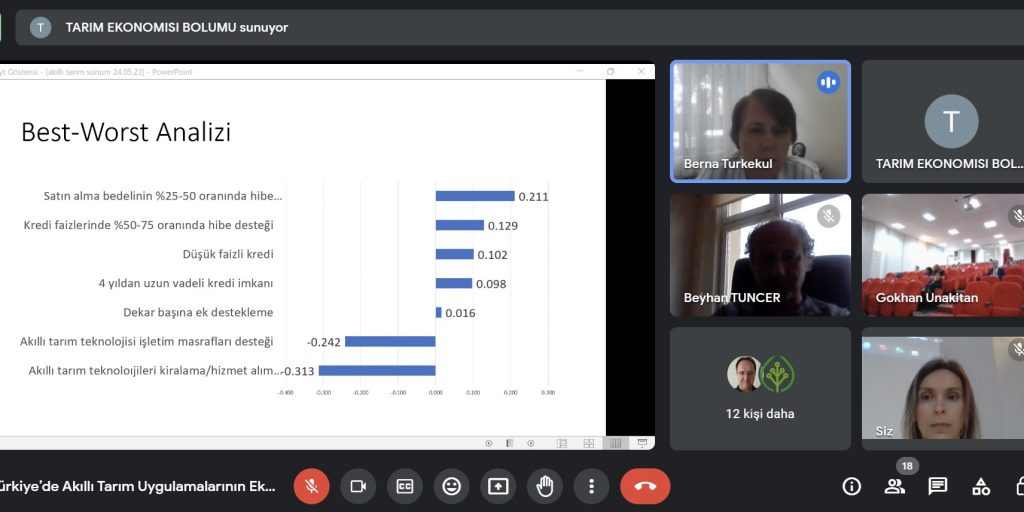Image resolution: width=1024 pixels, height=512 pixels.
Task: Click the Gokhan Unakitan video tile
Action: pyautogui.click(x=942, y=255)
